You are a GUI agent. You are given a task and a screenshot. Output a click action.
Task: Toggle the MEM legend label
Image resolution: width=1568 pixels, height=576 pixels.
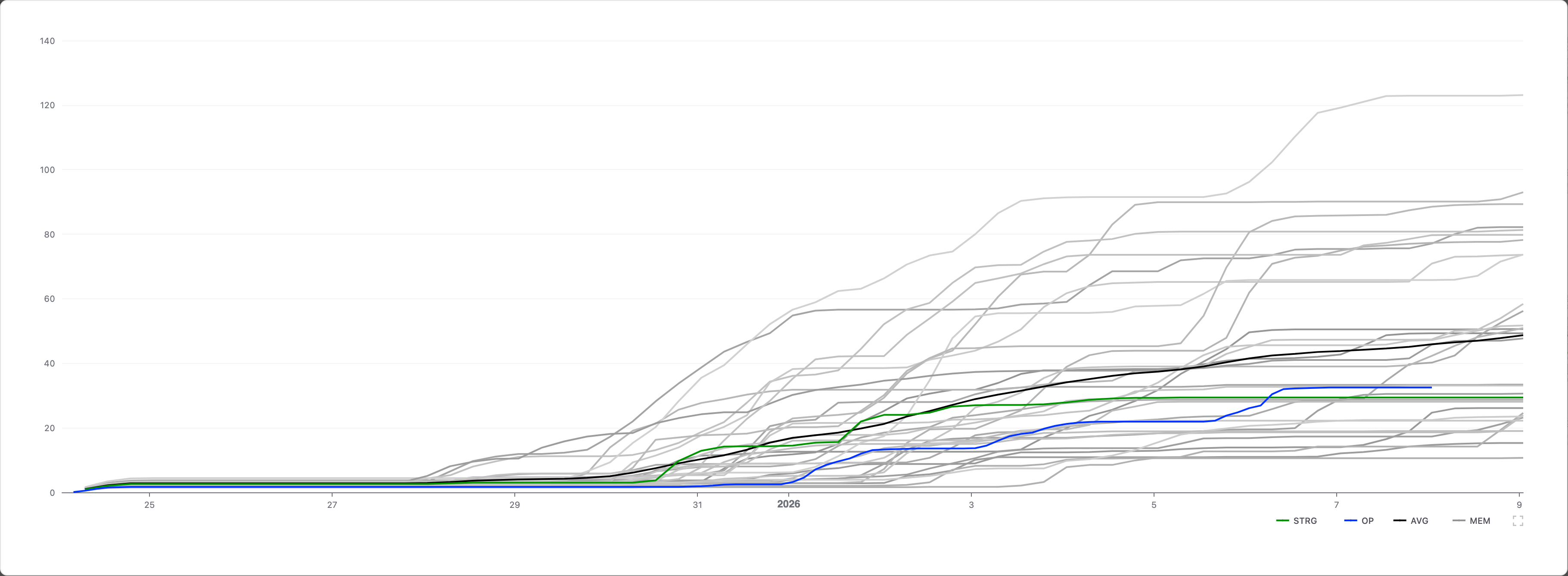(1480, 521)
